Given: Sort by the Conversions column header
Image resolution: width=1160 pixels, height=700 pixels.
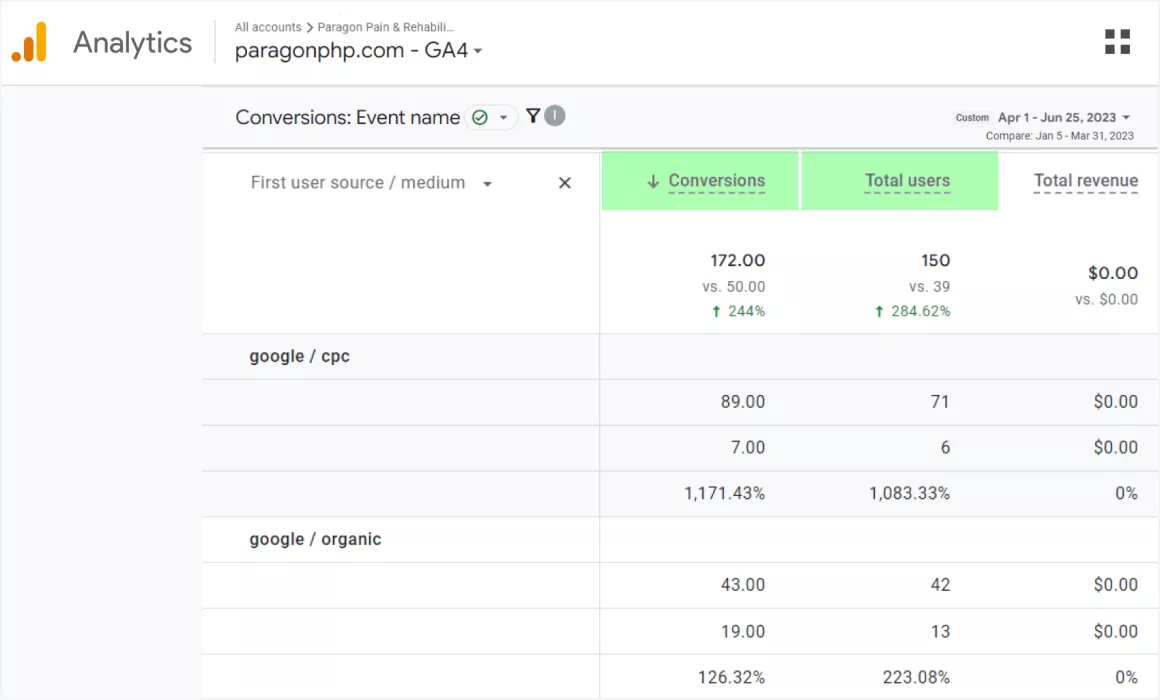Looking at the screenshot, I should coord(716,181).
